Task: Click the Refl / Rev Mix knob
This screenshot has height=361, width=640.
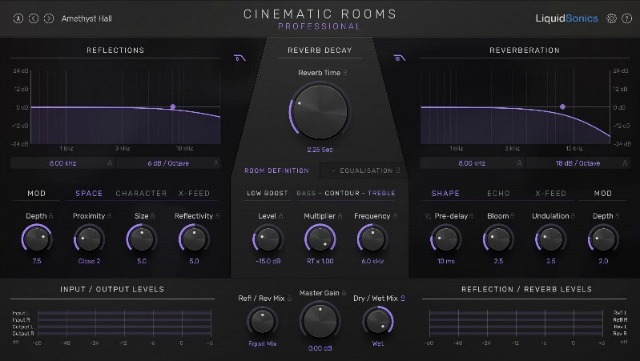Action: (262, 321)
